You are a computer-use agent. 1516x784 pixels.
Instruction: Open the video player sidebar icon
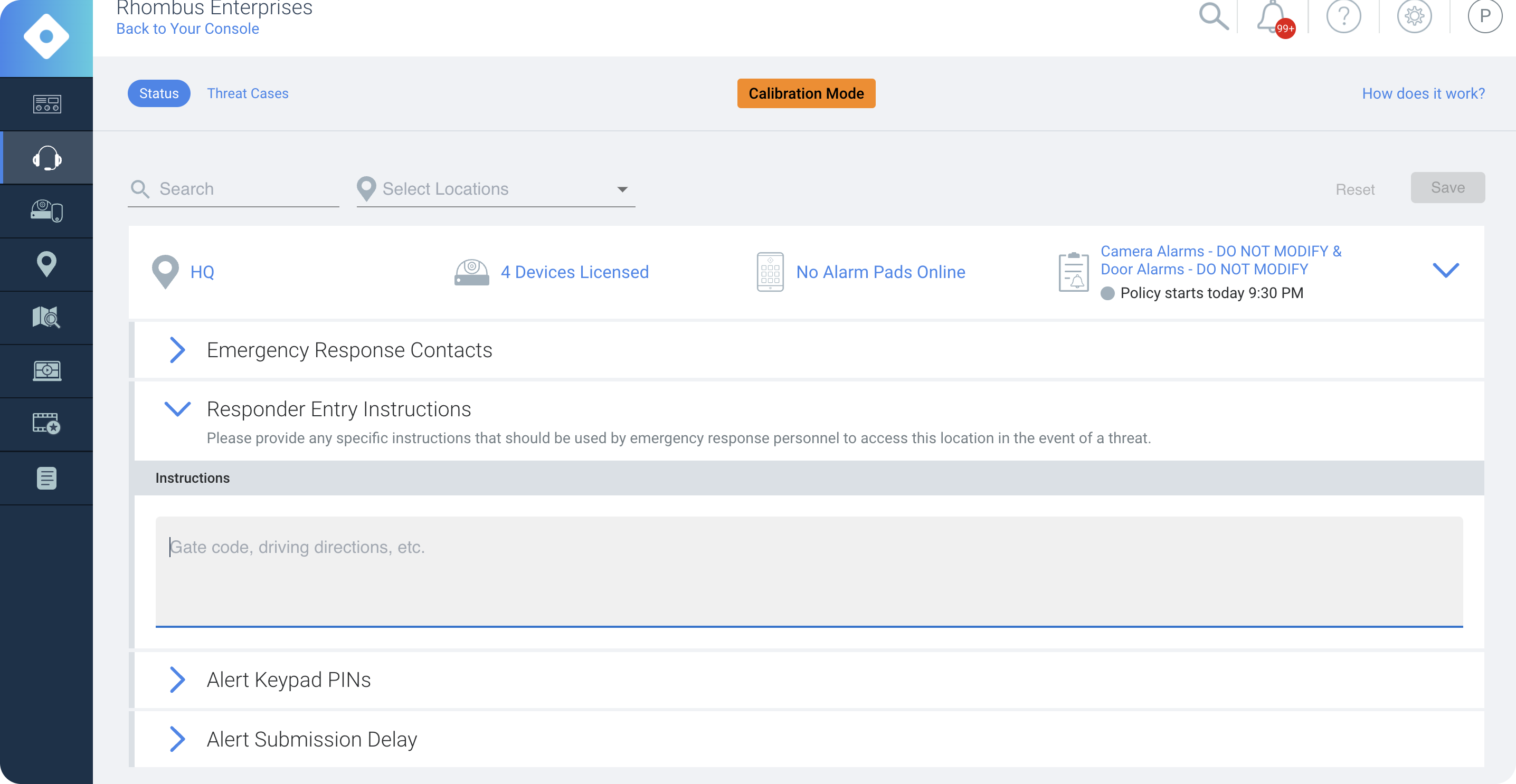click(46, 371)
